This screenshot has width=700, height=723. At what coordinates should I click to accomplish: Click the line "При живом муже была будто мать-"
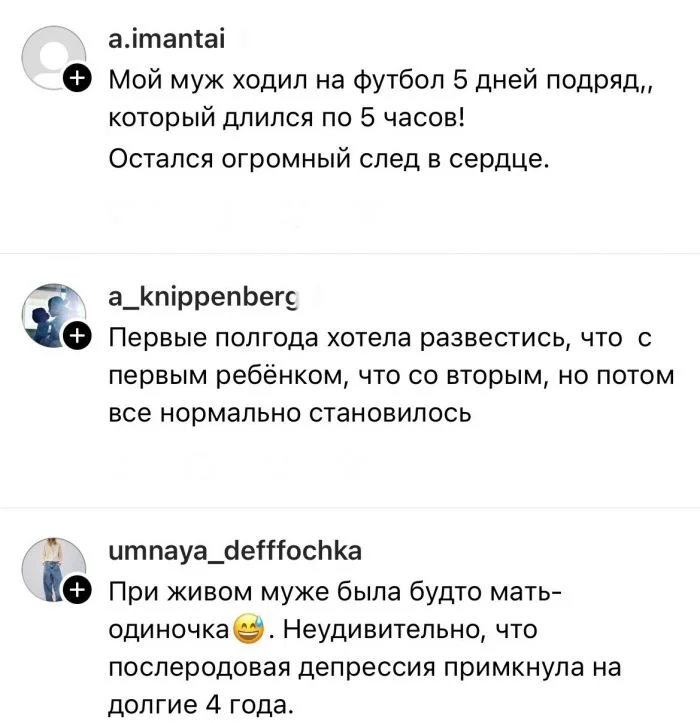click(x=336, y=593)
